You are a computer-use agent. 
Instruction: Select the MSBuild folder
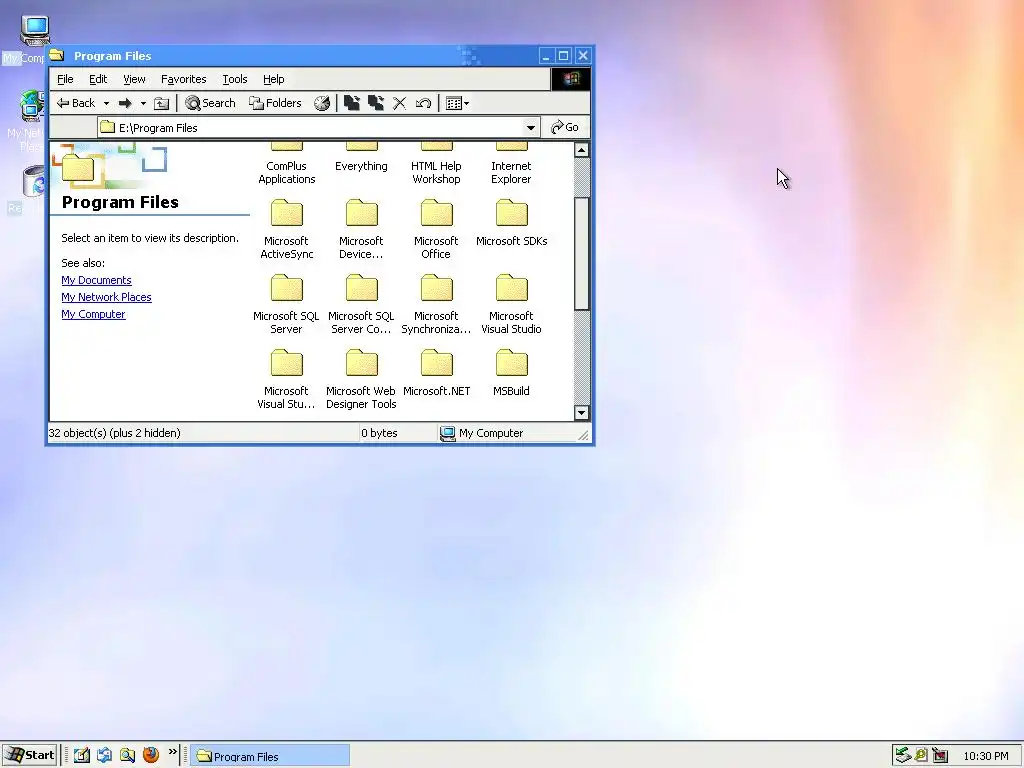[511, 373]
